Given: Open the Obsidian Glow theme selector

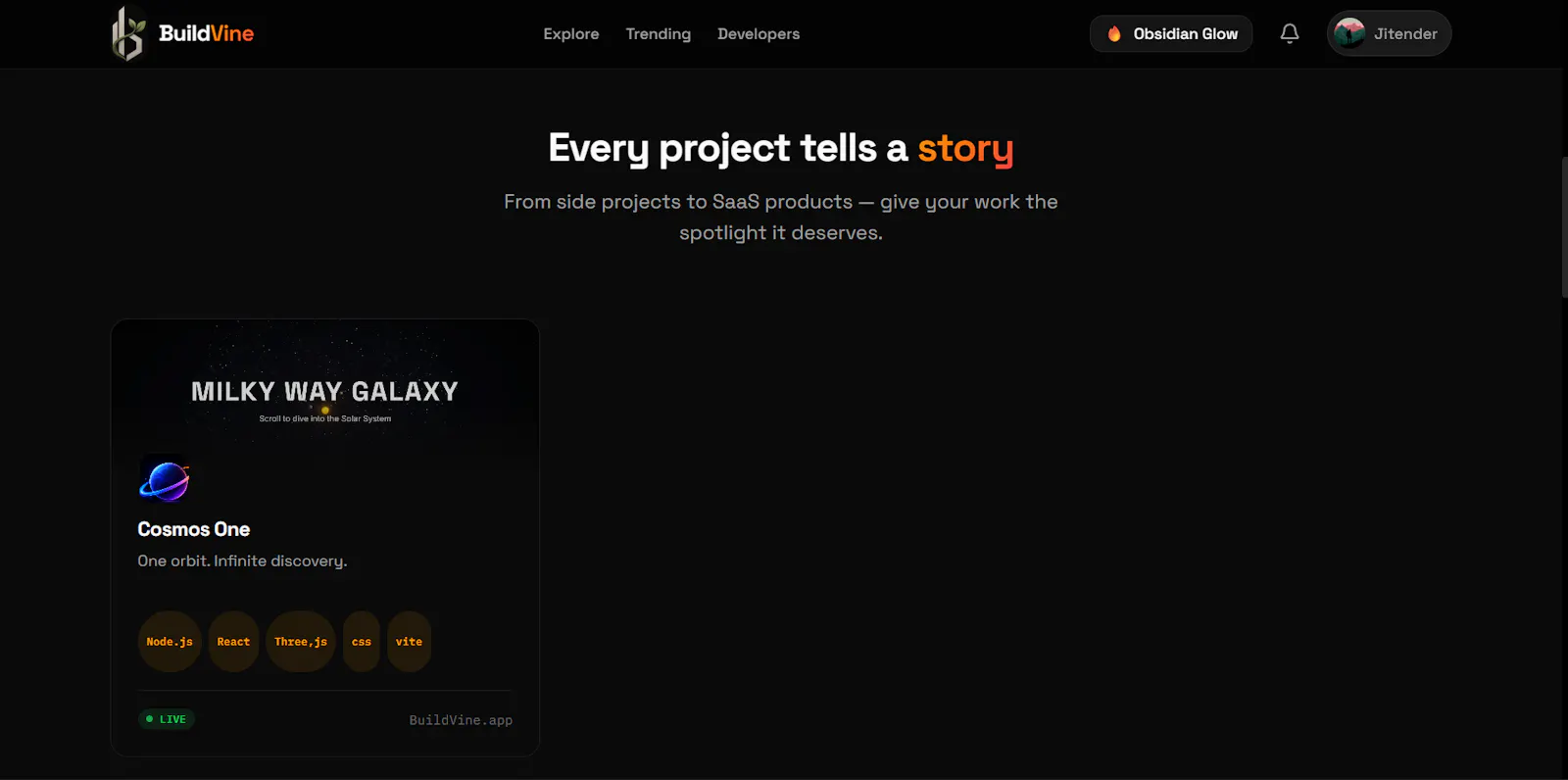Looking at the screenshot, I should (x=1171, y=33).
